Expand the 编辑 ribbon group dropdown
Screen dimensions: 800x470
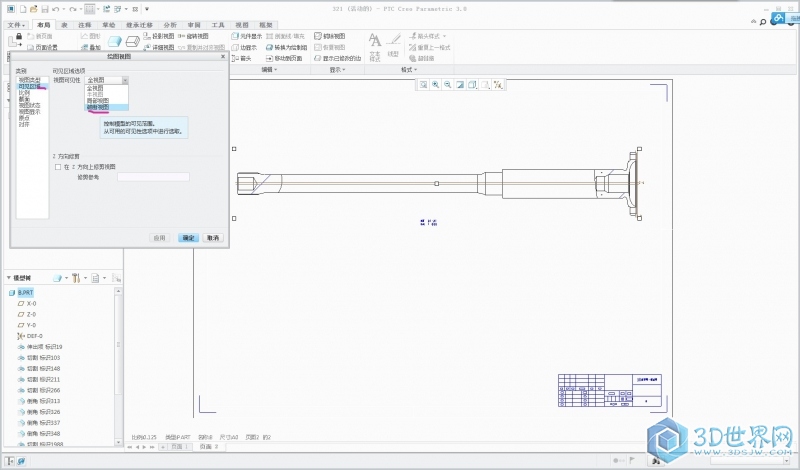coord(269,69)
